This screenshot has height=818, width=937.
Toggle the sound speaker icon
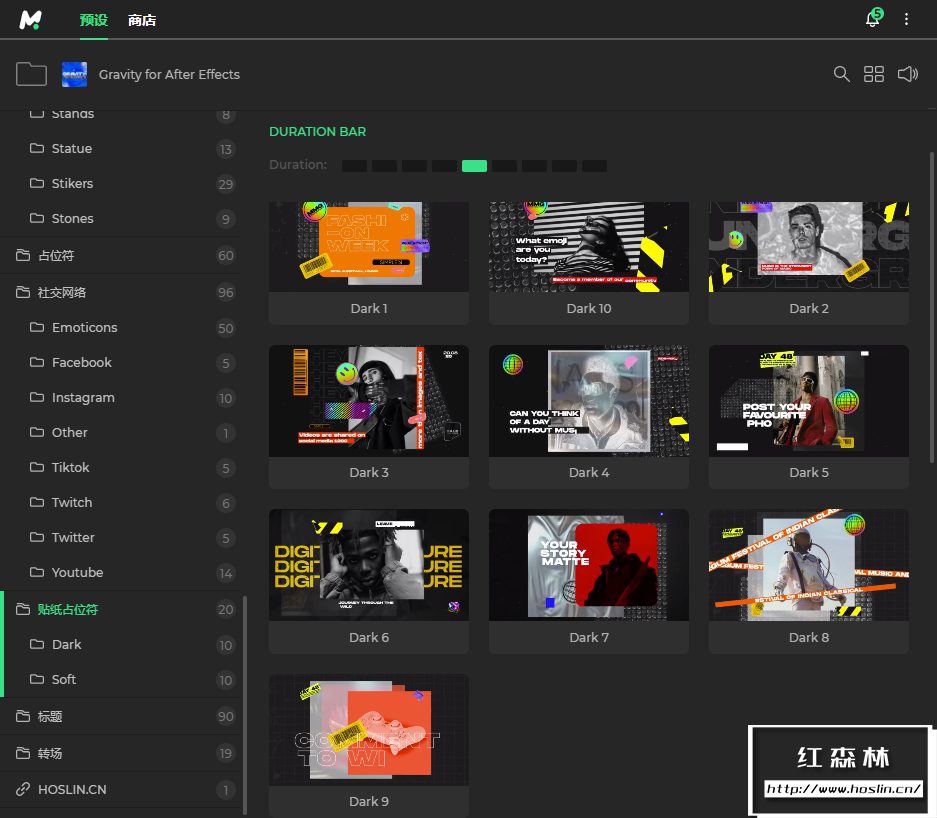907,74
